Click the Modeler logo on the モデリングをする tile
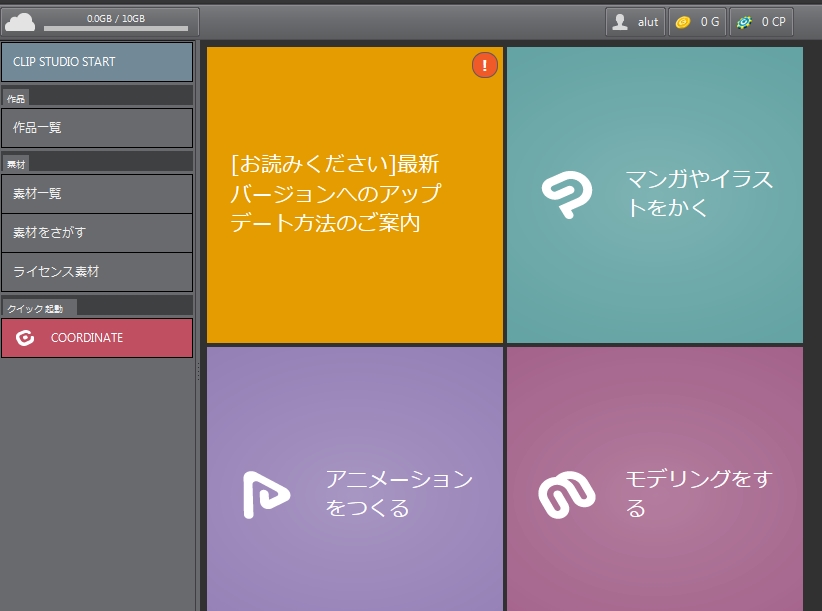 tap(566, 494)
